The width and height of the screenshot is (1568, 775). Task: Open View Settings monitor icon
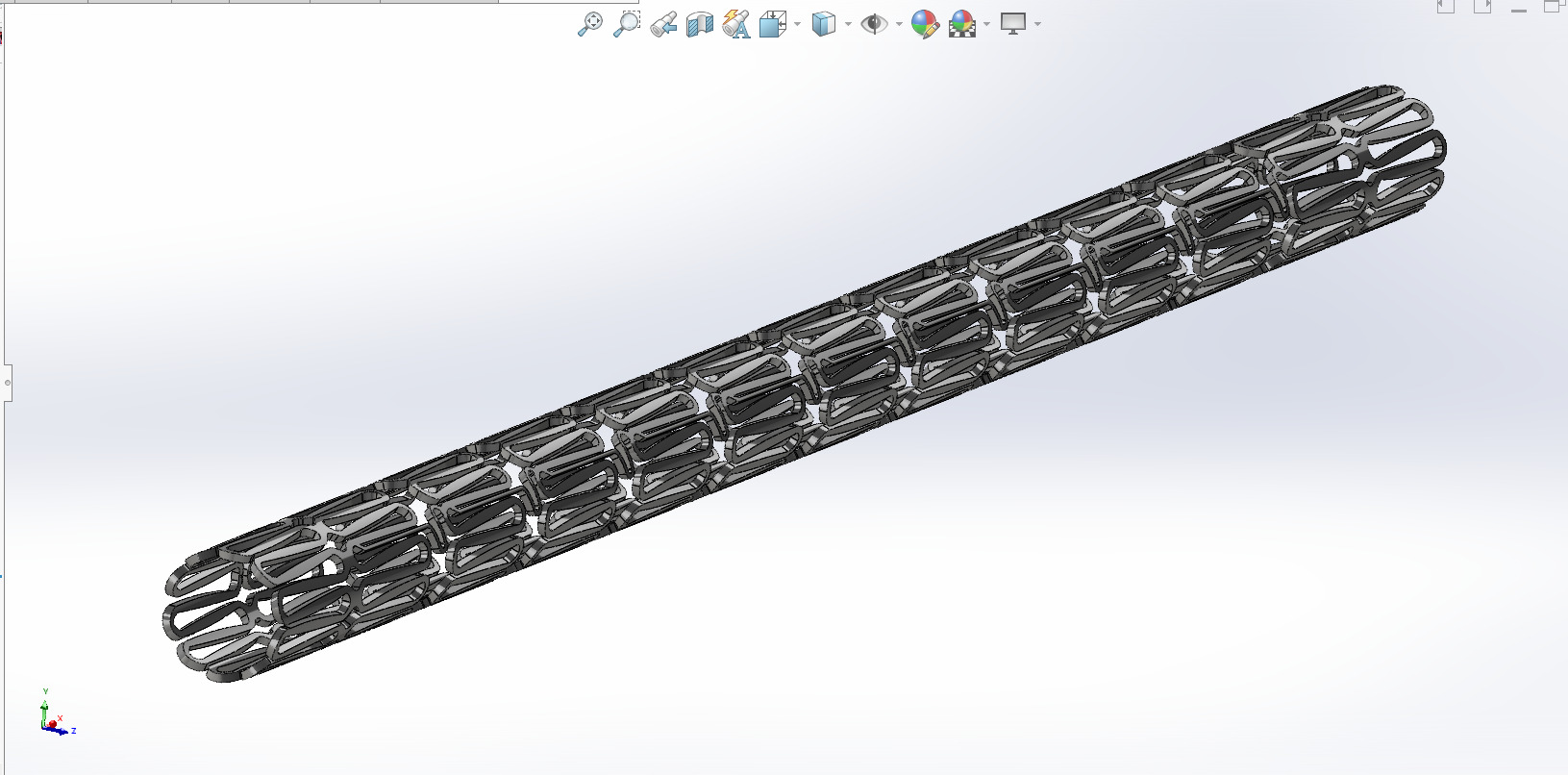[x=1013, y=24]
